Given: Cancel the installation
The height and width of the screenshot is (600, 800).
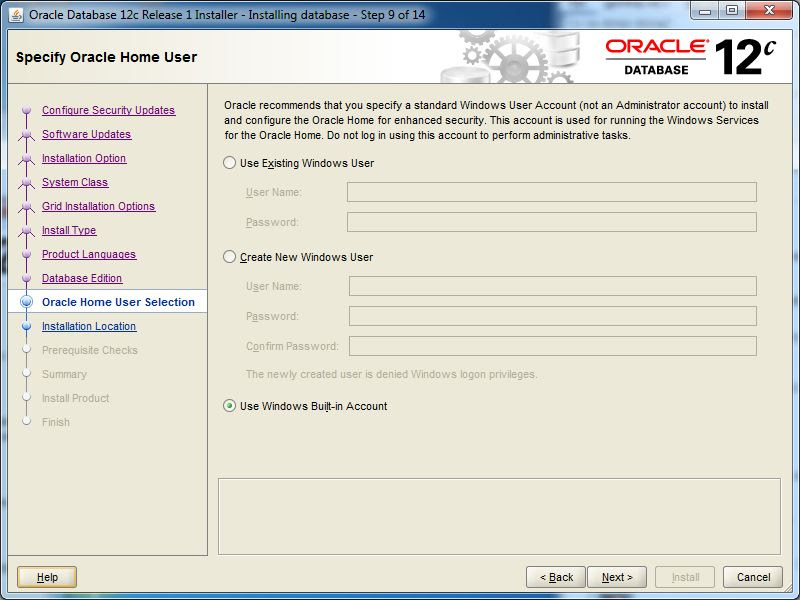Looking at the screenshot, I should 753,577.
